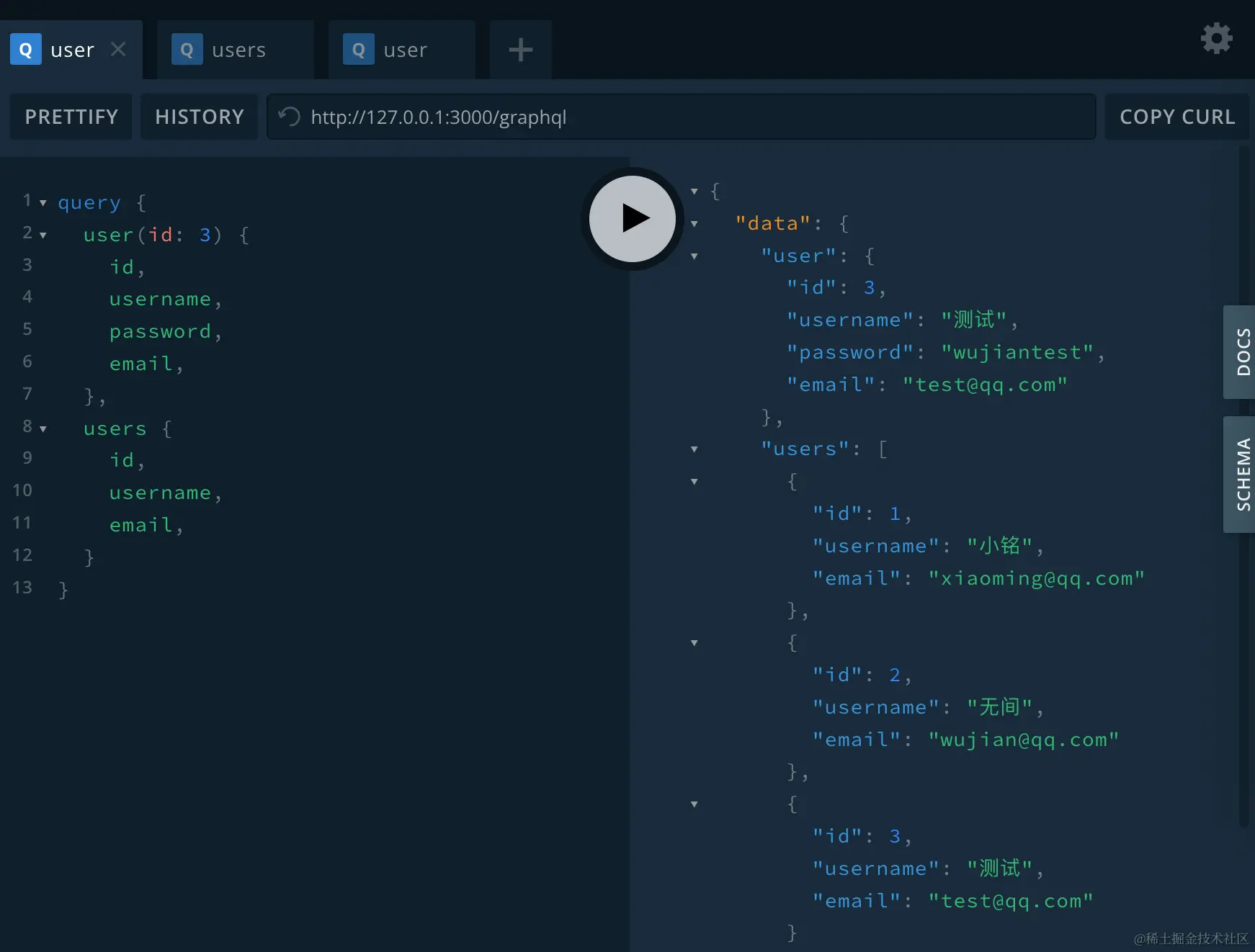Click the username field on line 4

(x=160, y=299)
